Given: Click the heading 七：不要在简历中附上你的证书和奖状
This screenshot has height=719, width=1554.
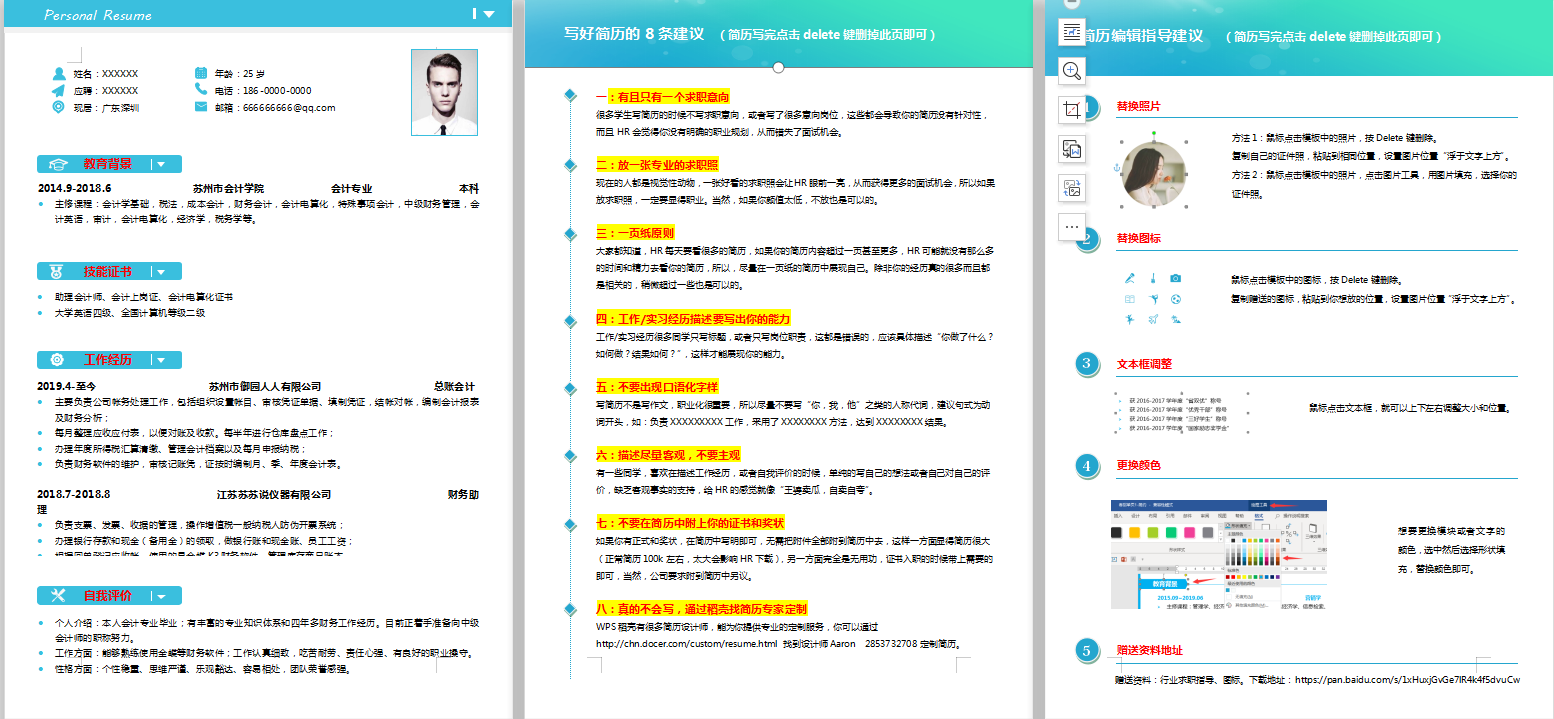Looking at the screenshot, I should (689, 522).
